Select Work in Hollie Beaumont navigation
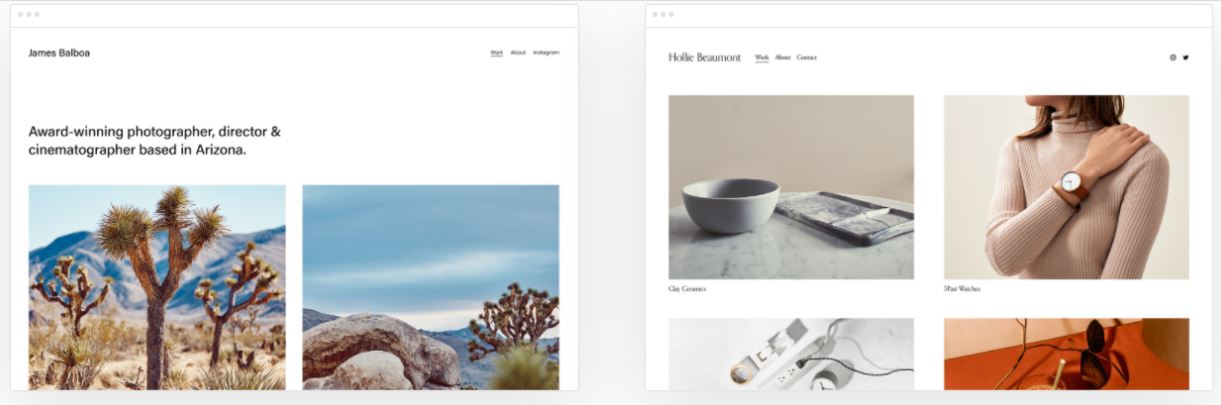Image resolution: width=1221 pixels, height=405 pixels. [762, 57]
